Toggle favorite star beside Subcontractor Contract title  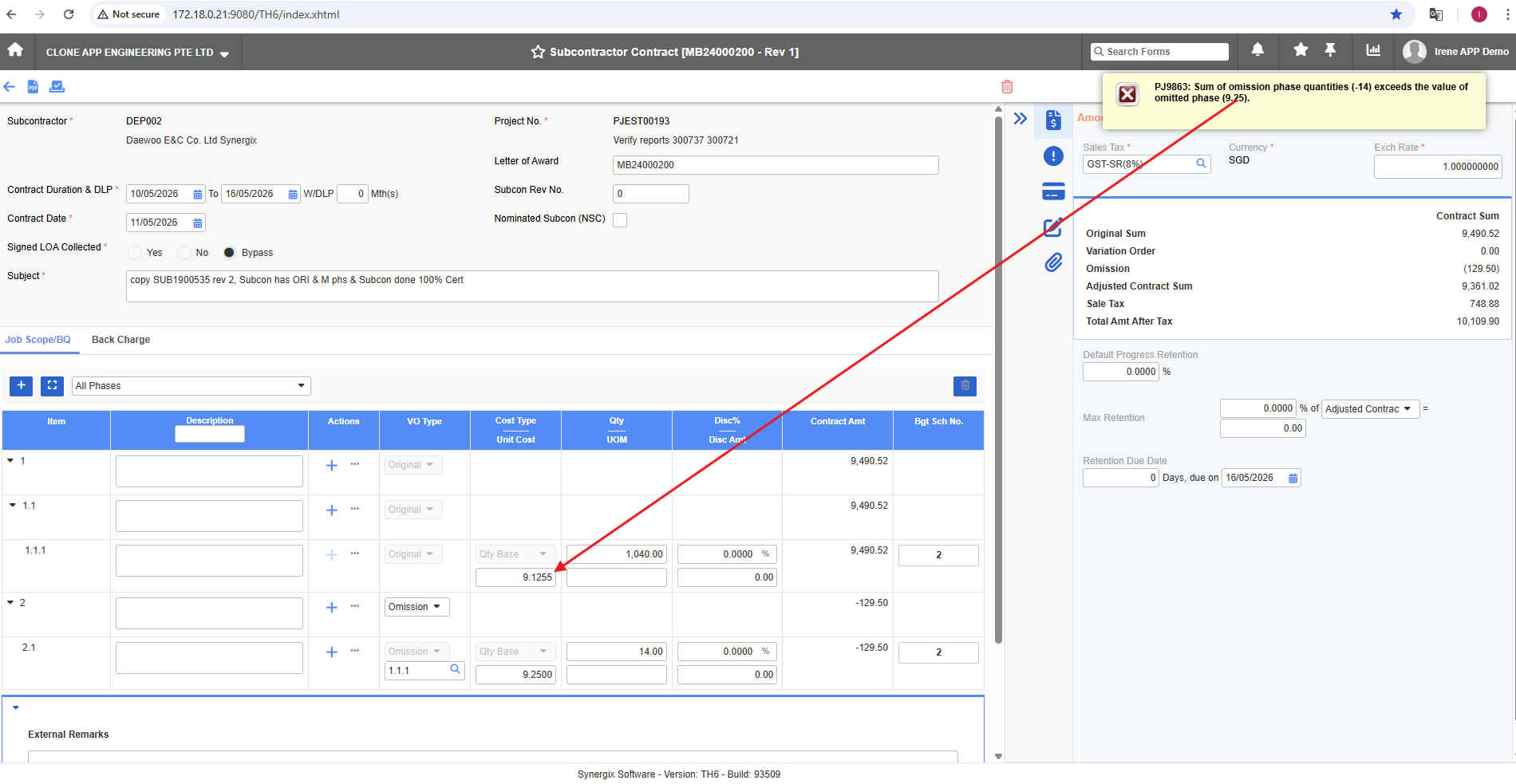tap(539, 52)
